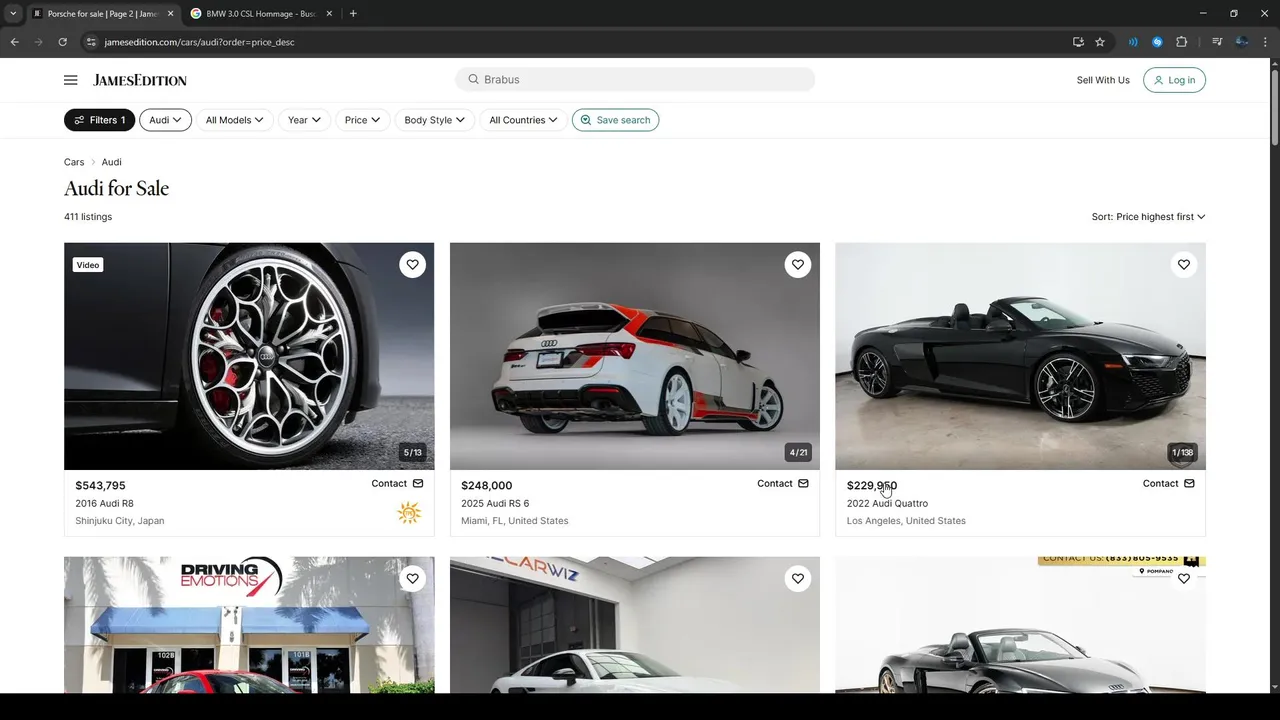Favorite the 2025 Audi RS 6 listing
The width and height of the screenshot is (1280, 720).
(x=797, y=264)
